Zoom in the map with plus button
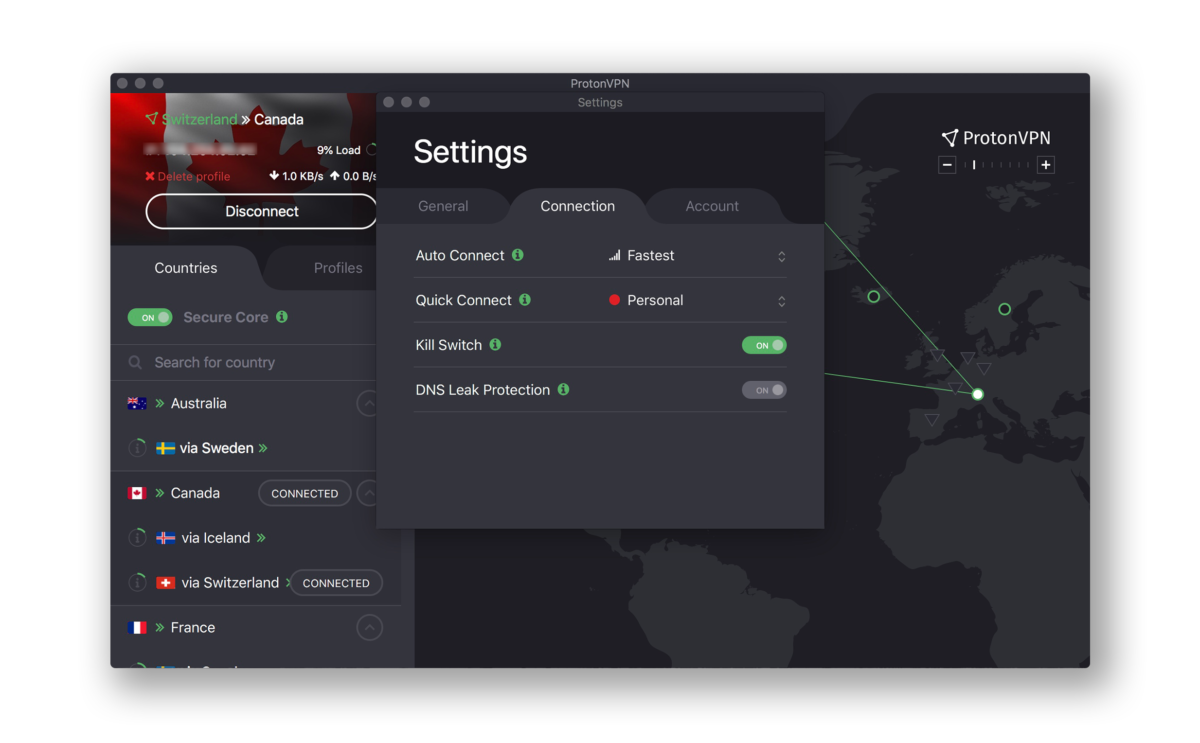 pos(1046,165)
